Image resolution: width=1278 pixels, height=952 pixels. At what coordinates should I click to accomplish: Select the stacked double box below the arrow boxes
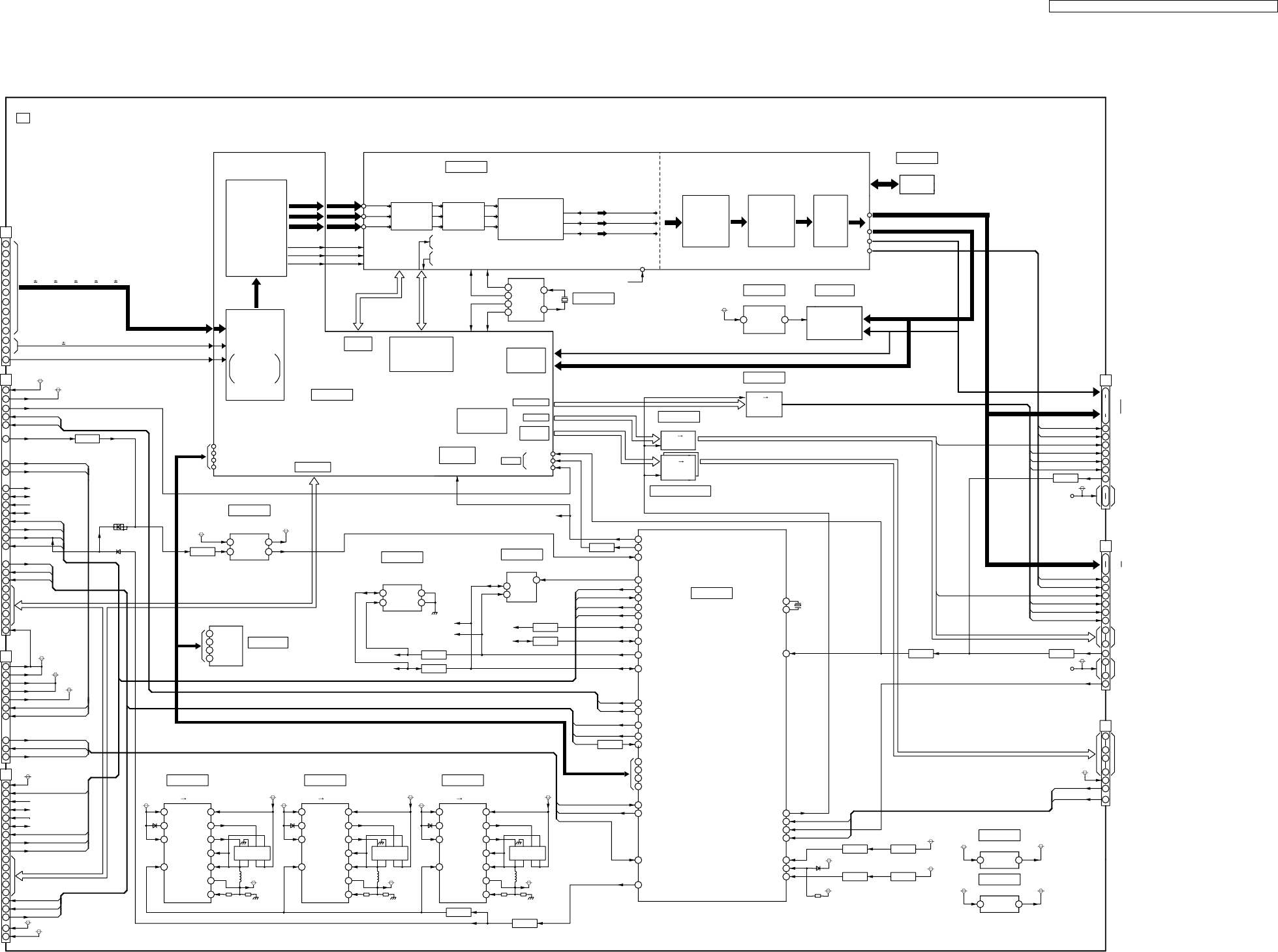tap(679, 467)
